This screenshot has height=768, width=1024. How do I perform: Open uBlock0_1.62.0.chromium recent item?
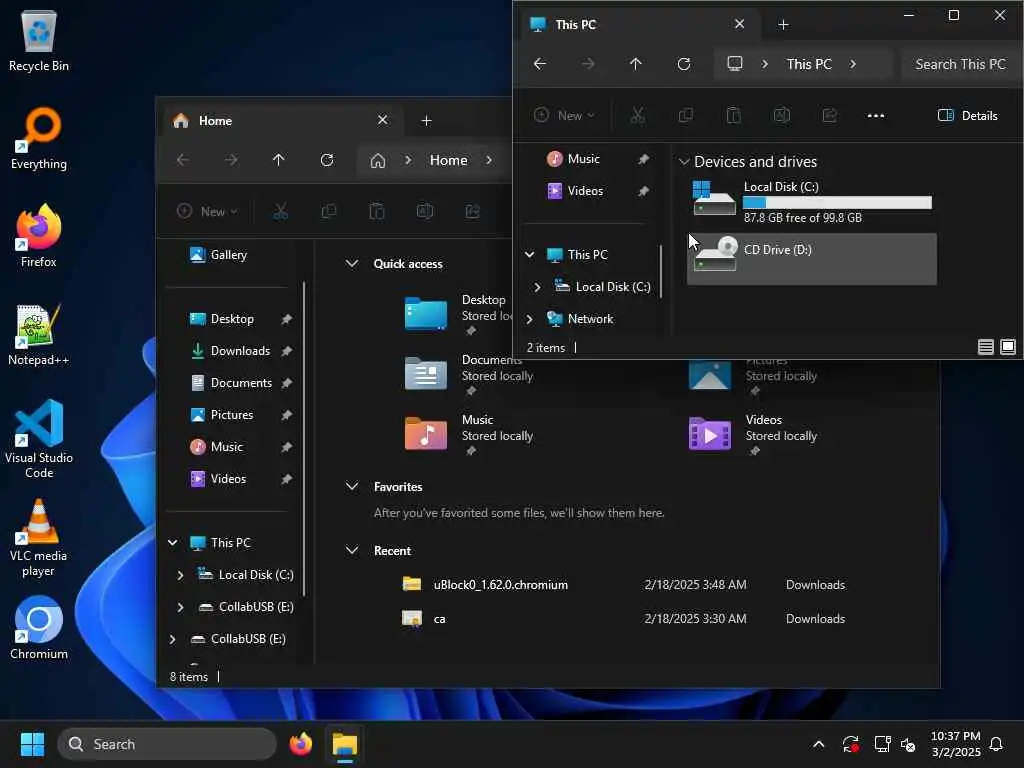501,585
